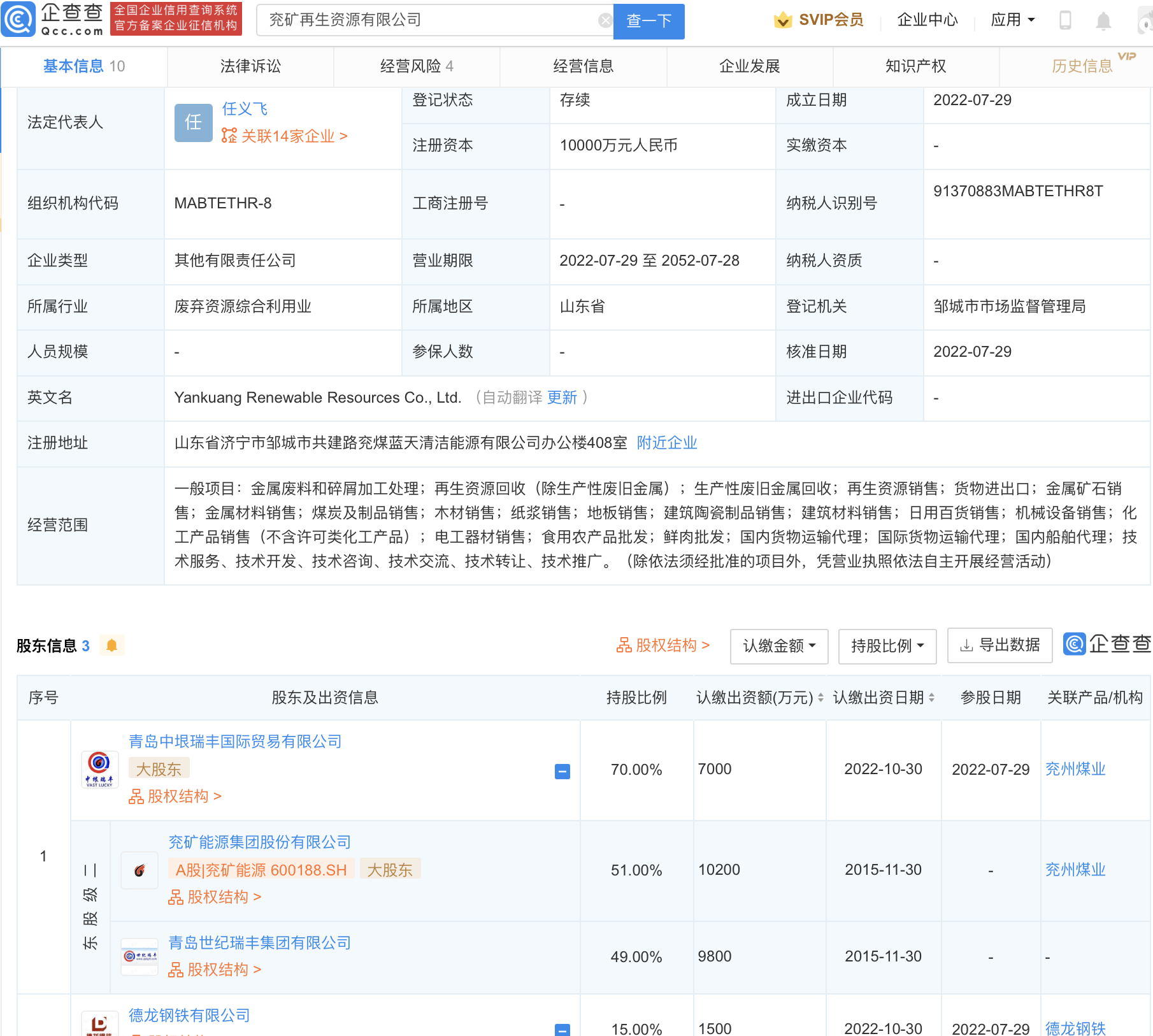
Task: Switch to 知识产权 tab
Action: coord(915,66)
